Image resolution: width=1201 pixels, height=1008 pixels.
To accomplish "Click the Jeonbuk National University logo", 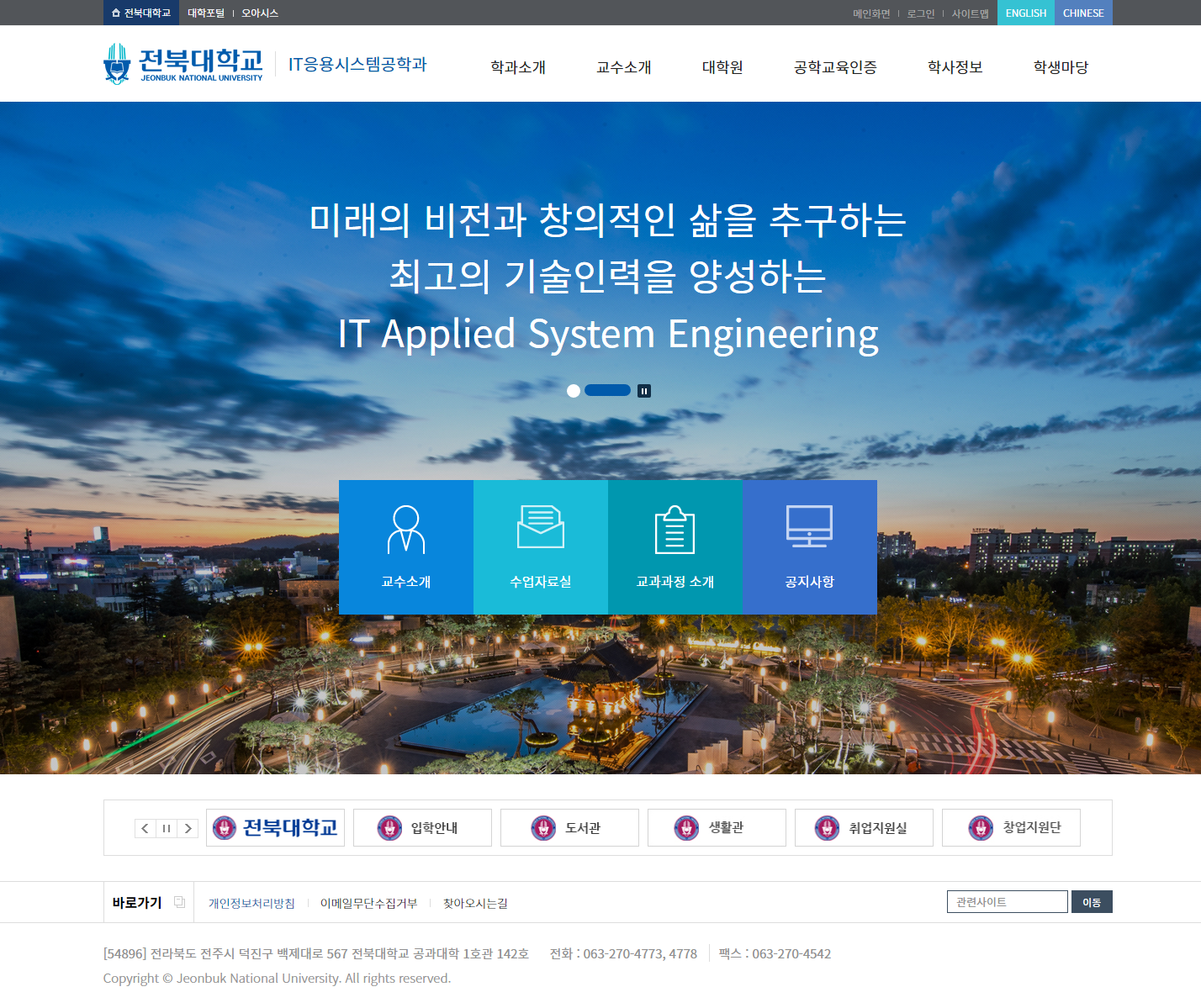I will [182, 63].
